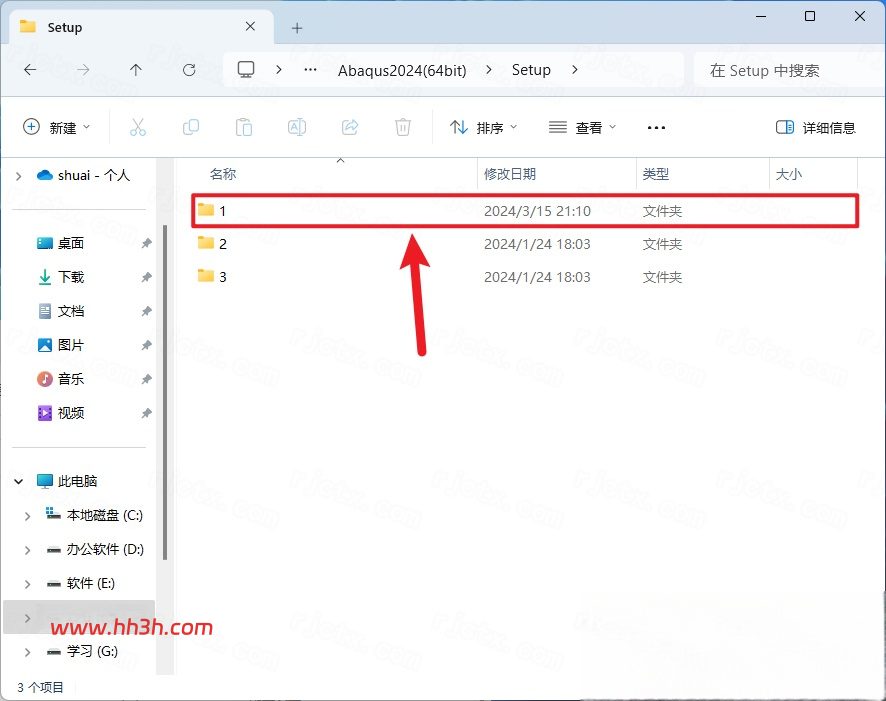Open 音乐 (Music) quick access

click(x=60, y=379)
